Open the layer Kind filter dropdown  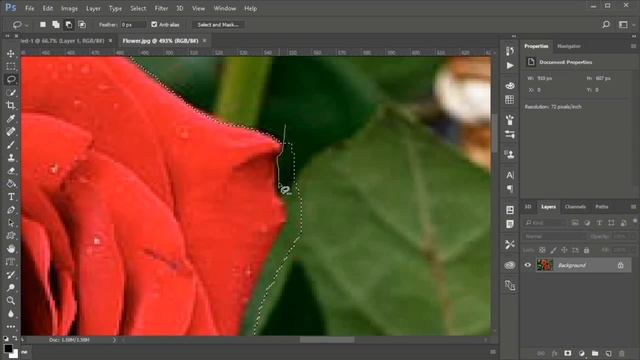click(x=545, y=222)
